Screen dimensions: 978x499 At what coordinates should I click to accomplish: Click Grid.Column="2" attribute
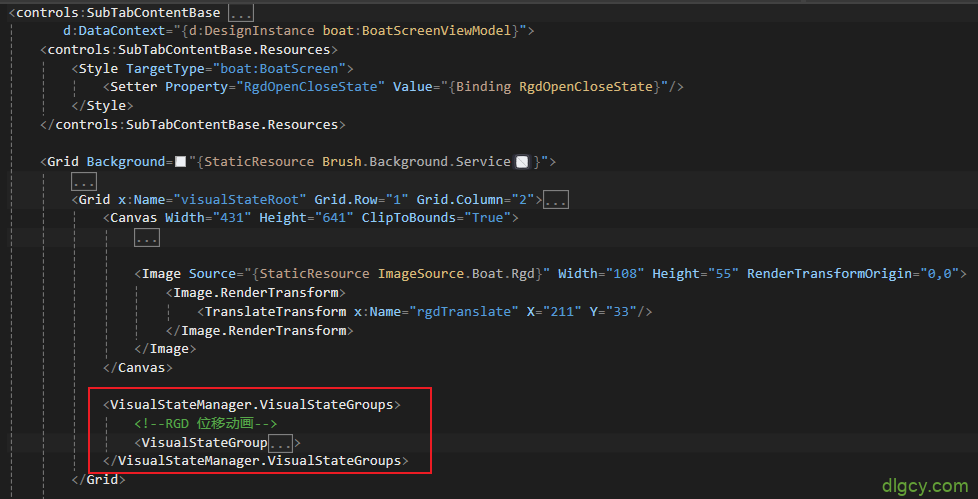pos(475,200)
